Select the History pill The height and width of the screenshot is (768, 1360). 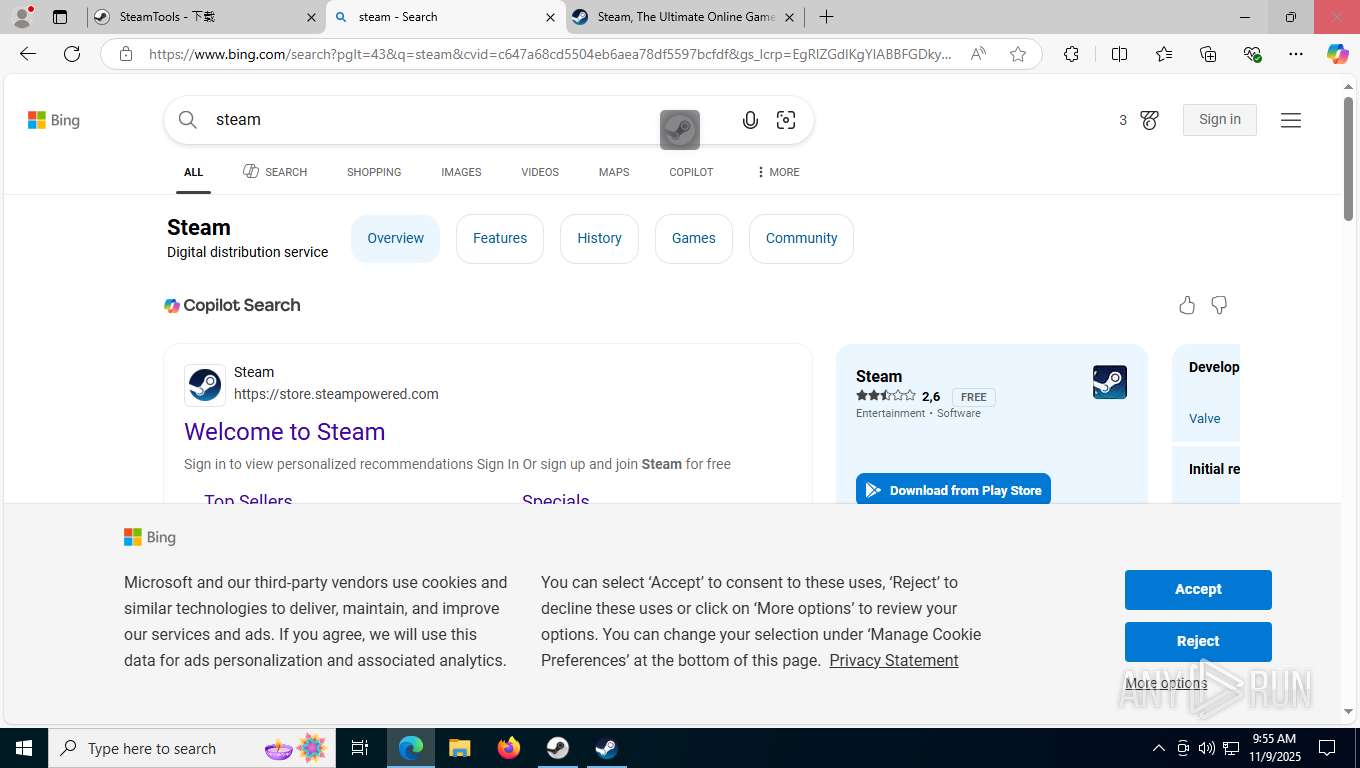[x=599, y=238]
